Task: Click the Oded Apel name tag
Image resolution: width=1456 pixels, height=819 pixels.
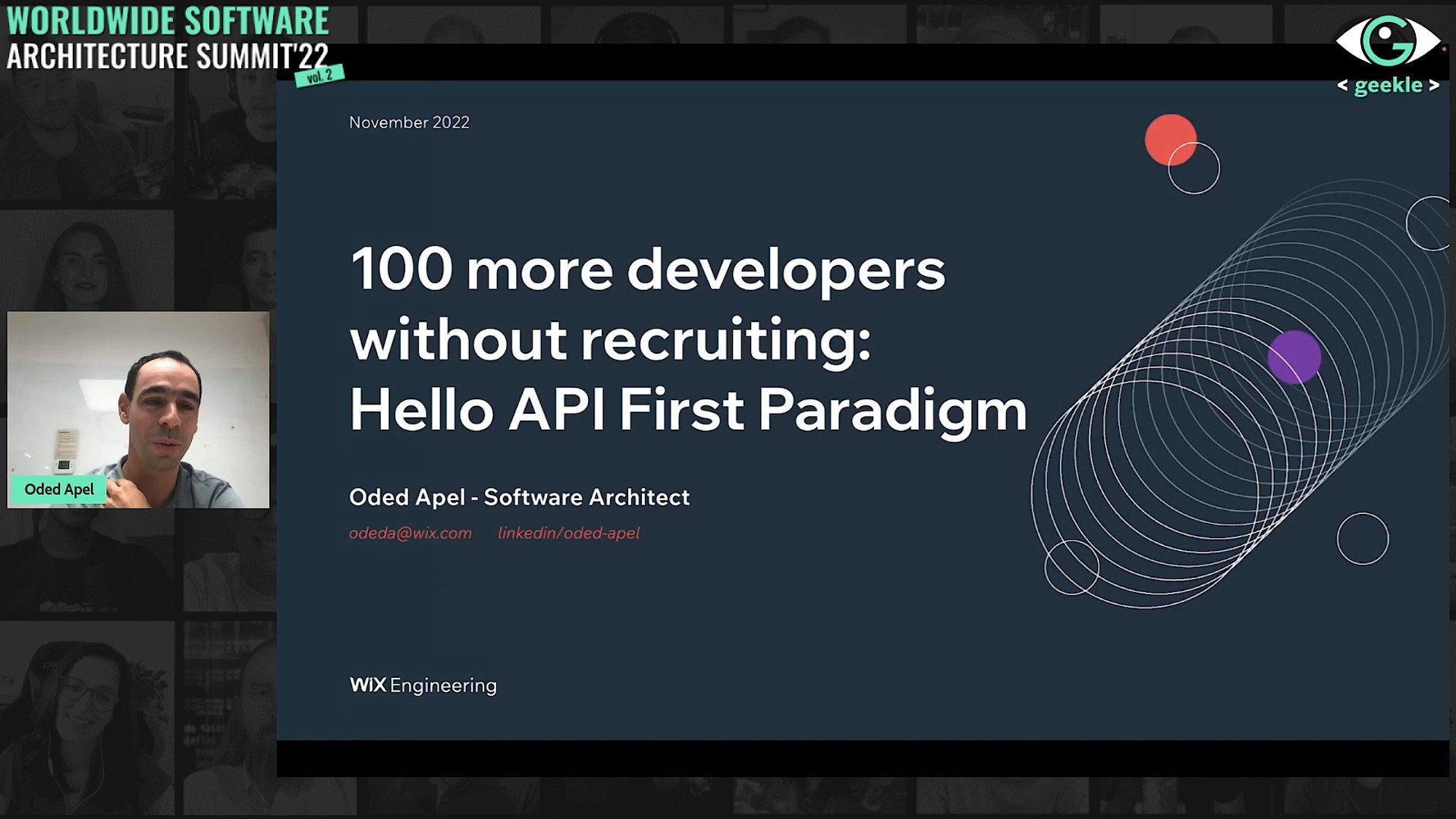Action: click(x=59, y=490)
